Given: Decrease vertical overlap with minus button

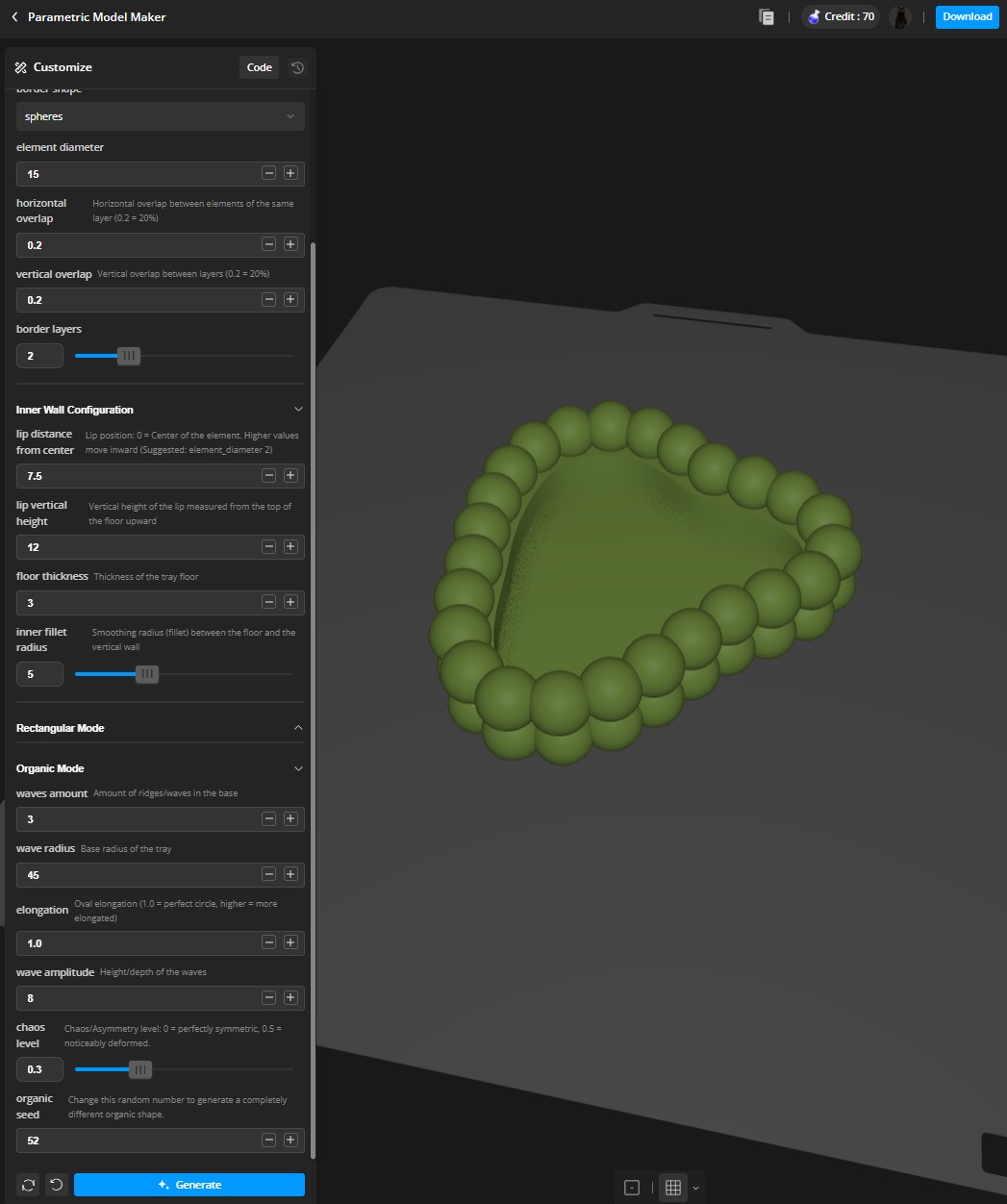Looking at the screenshot, I should click(x=269, y=300).
